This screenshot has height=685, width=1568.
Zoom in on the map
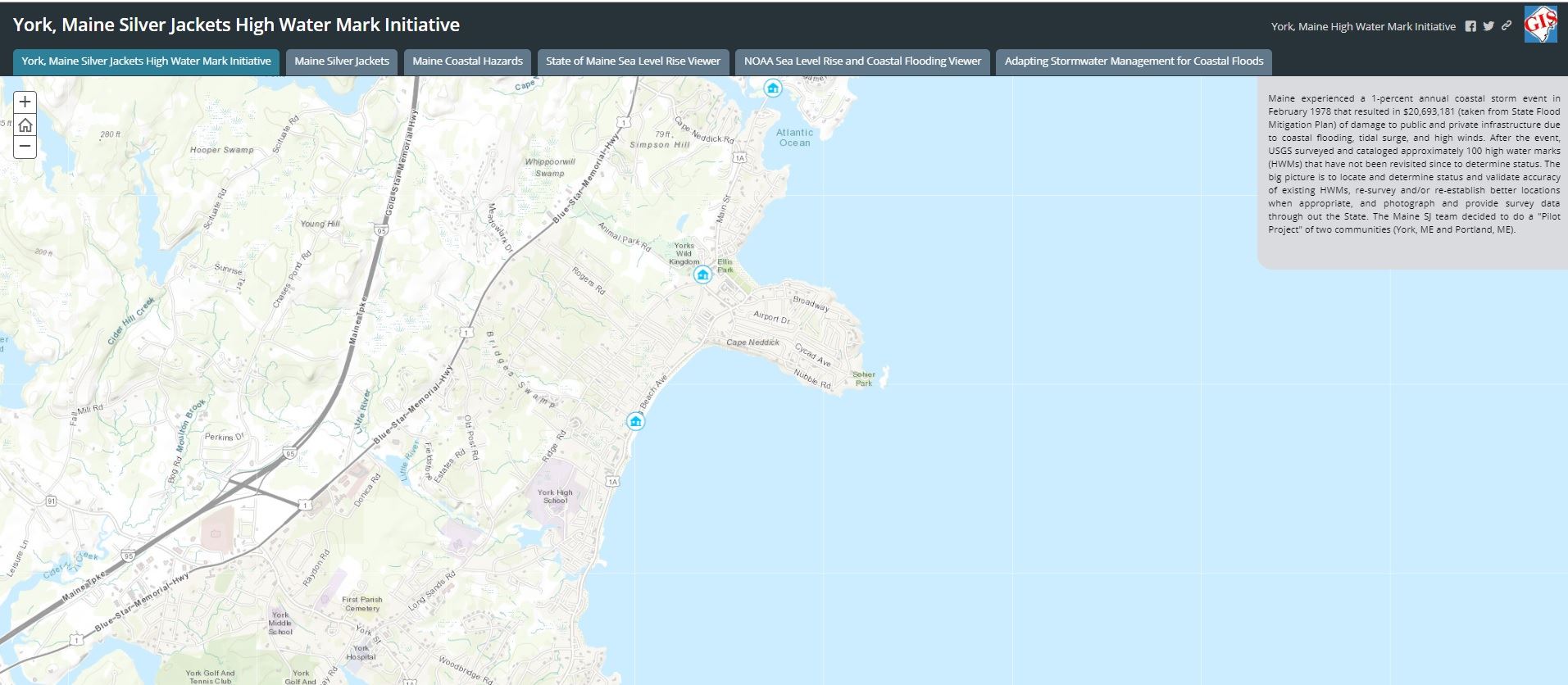pyautogui.click(x=25, y=102)
